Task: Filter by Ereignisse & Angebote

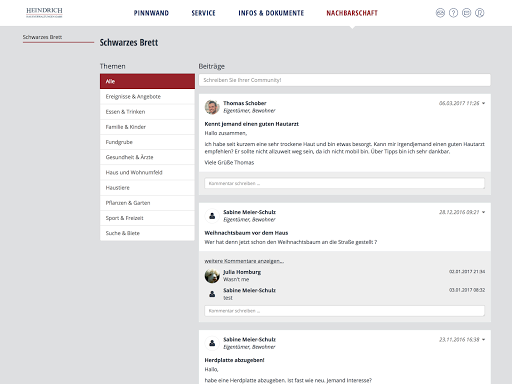Action: (147, 97)
